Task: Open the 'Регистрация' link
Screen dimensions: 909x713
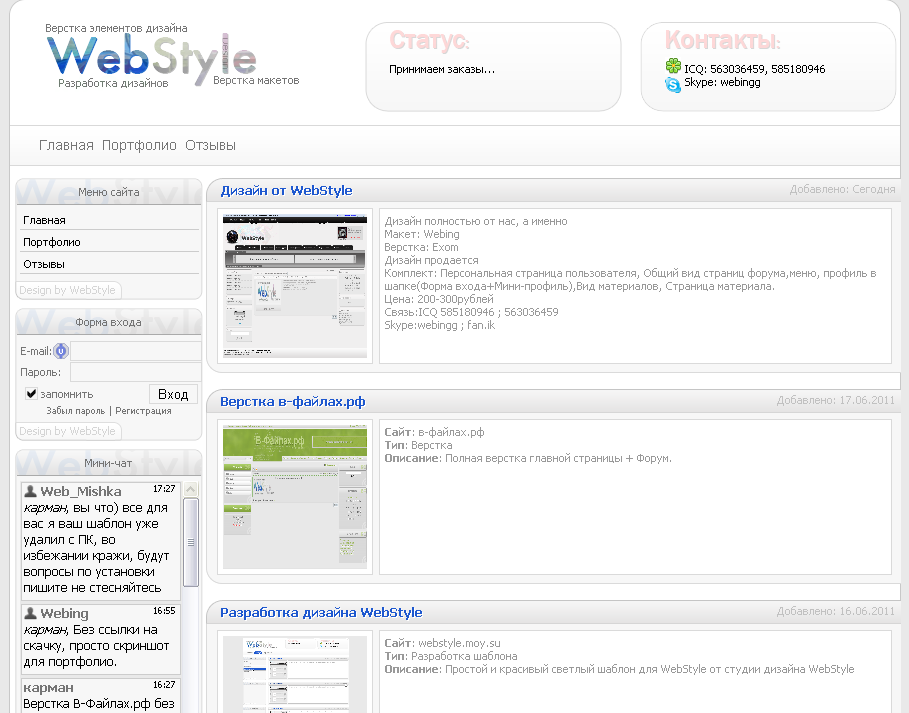Action: [x=143, y=410]
